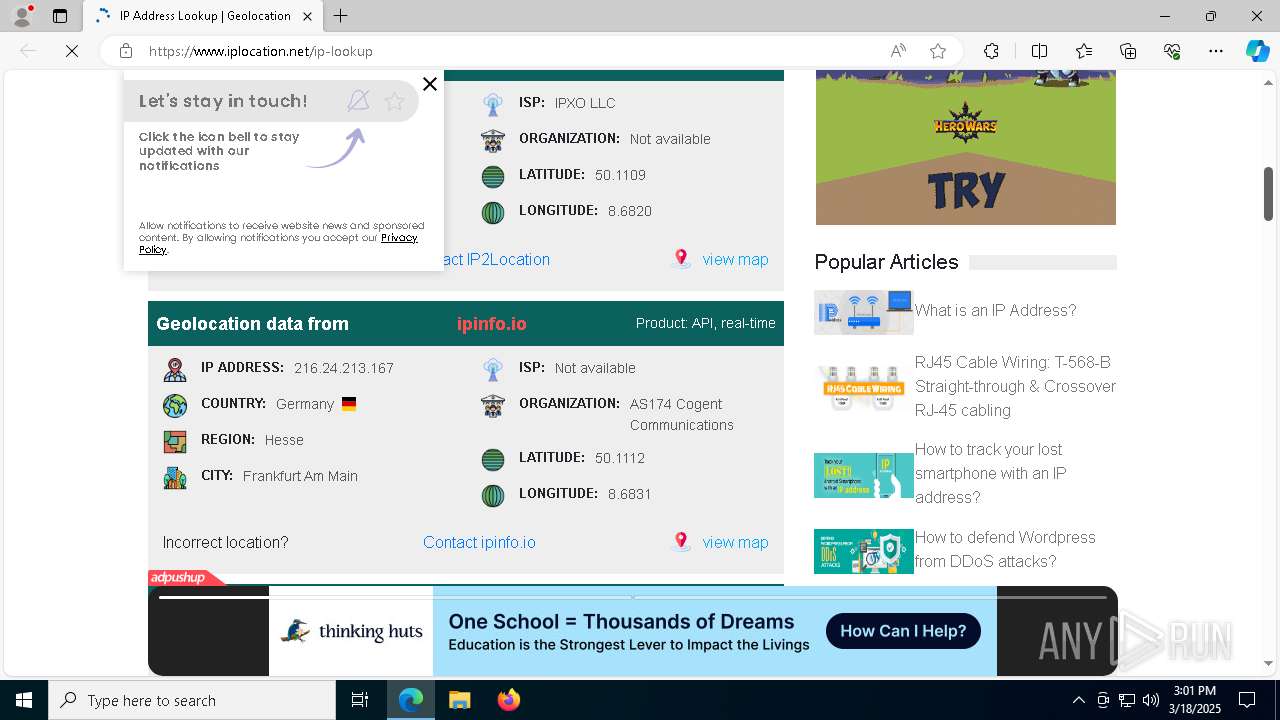Click the Contact IP2Location link
Screen dimensions: 1280x720
(x=496, y=259)
